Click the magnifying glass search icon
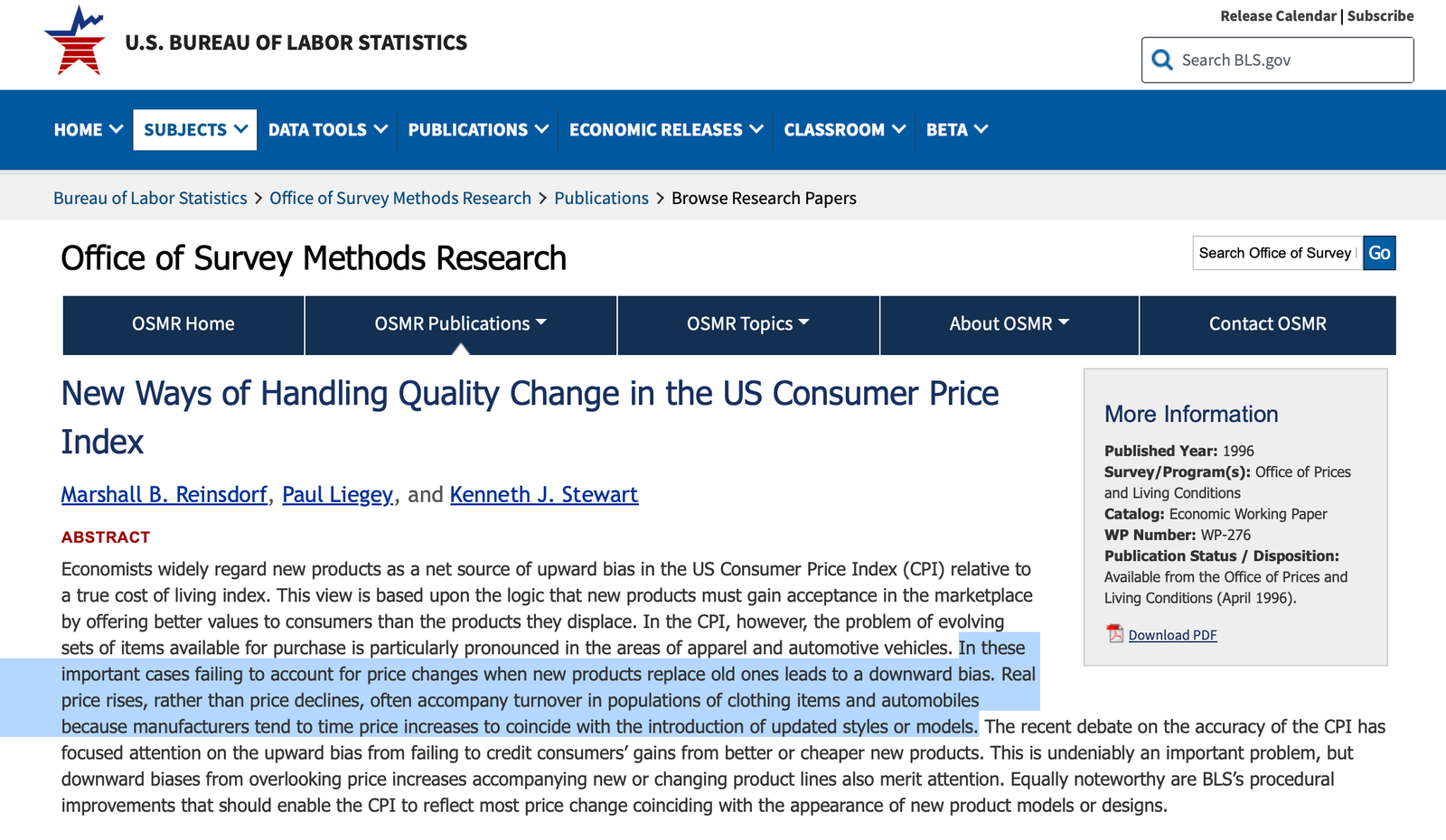 pyautogui.click(x=1162, y=60)
